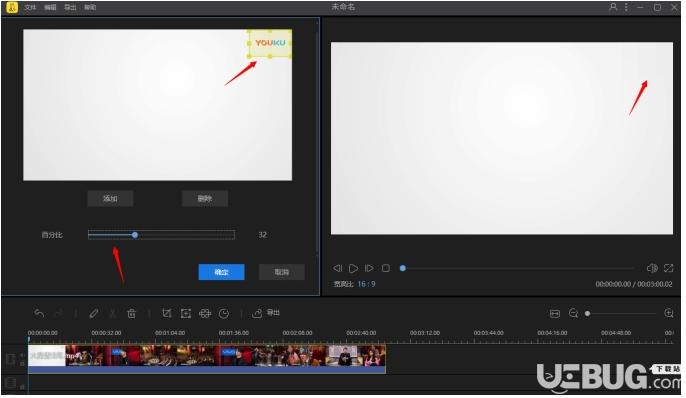Screen dimensions: 686x398
Task: Select the pencil edit tool
Action: (x=94, y=315)
